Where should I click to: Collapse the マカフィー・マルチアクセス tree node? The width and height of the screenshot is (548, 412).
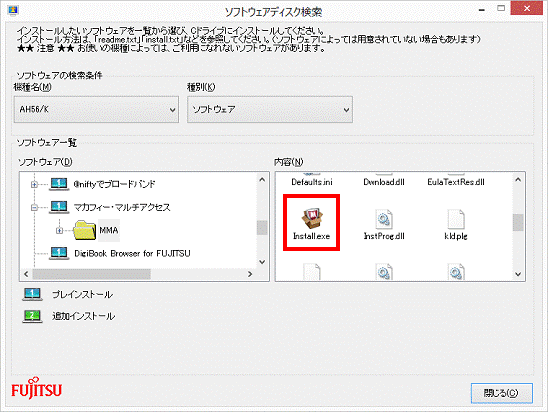point(34,207)
